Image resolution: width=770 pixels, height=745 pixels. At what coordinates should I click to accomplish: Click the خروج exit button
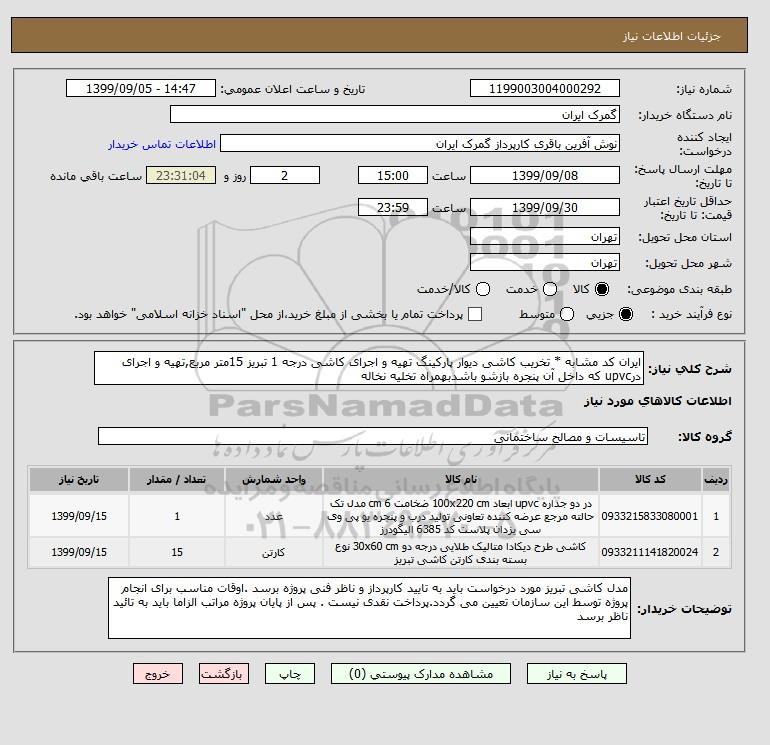click(158, 674)
